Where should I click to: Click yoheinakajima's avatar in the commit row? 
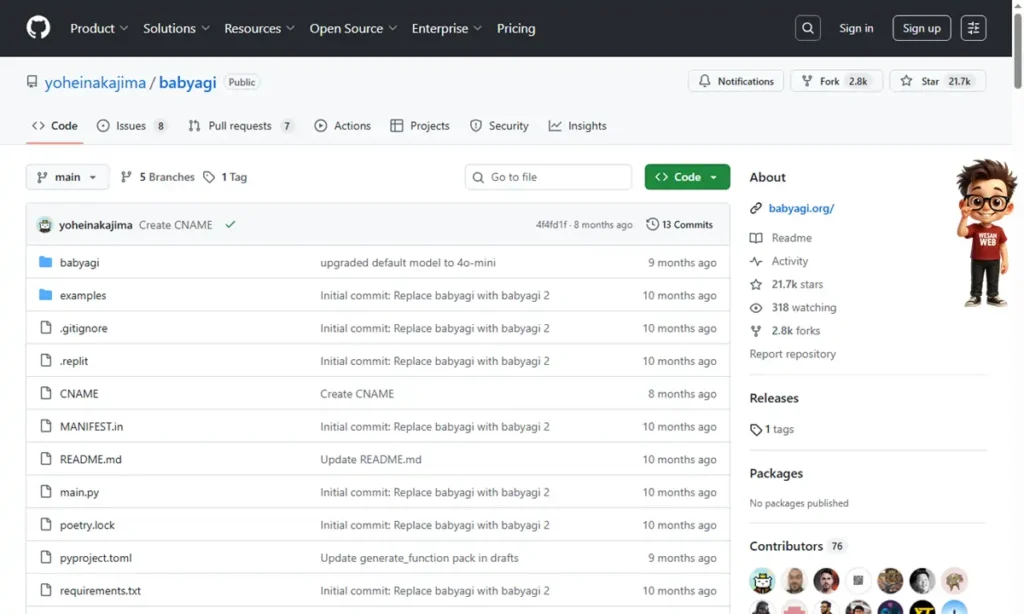[44, 225]
